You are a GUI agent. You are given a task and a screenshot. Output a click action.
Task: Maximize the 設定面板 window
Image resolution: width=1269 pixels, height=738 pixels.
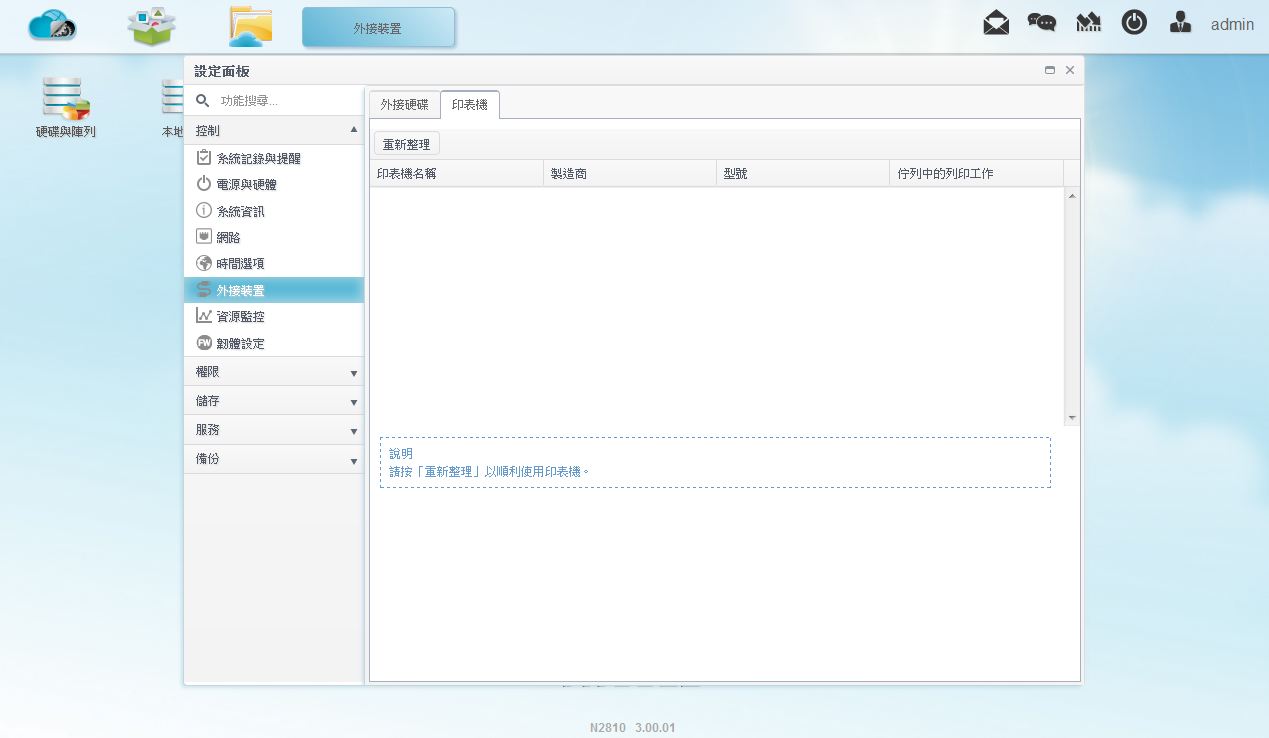coord(1050,71)
